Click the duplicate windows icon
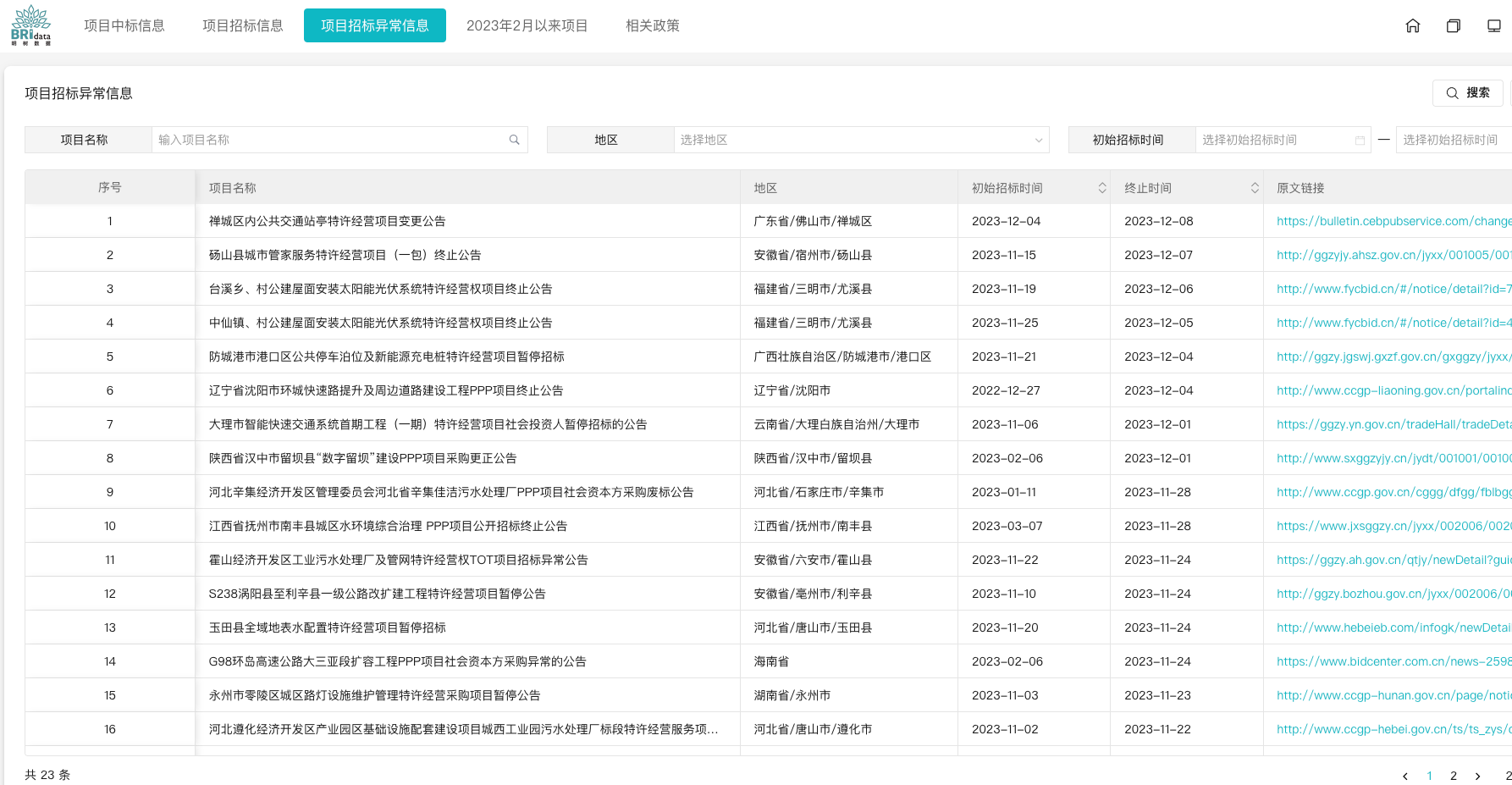Screen dimensions: 1512x785 pyautogui.click(x=1454, y=25)
